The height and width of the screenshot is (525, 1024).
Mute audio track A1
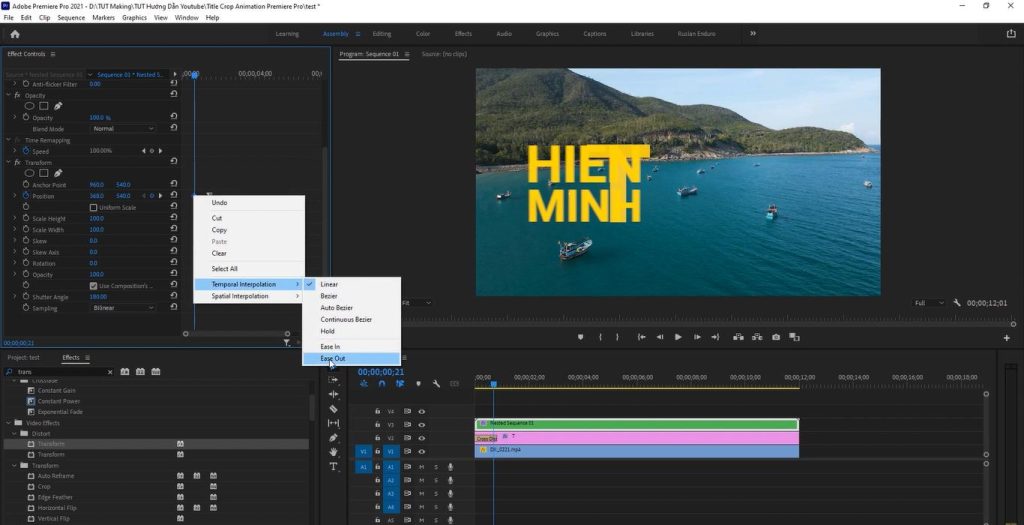point(421,467)
